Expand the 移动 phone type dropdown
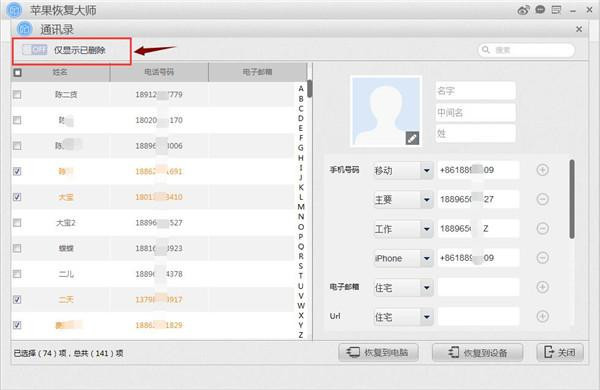Viewport: 600px width, 390px height. coord(426,170)
